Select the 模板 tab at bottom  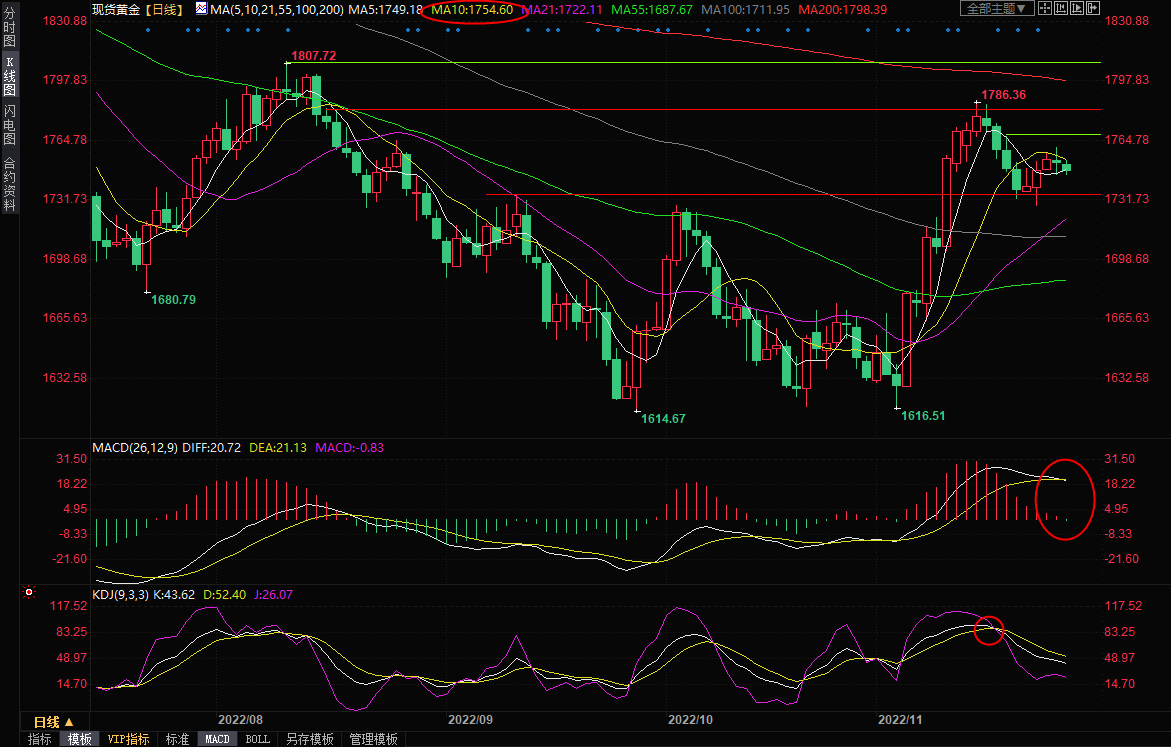coord(80,739)
